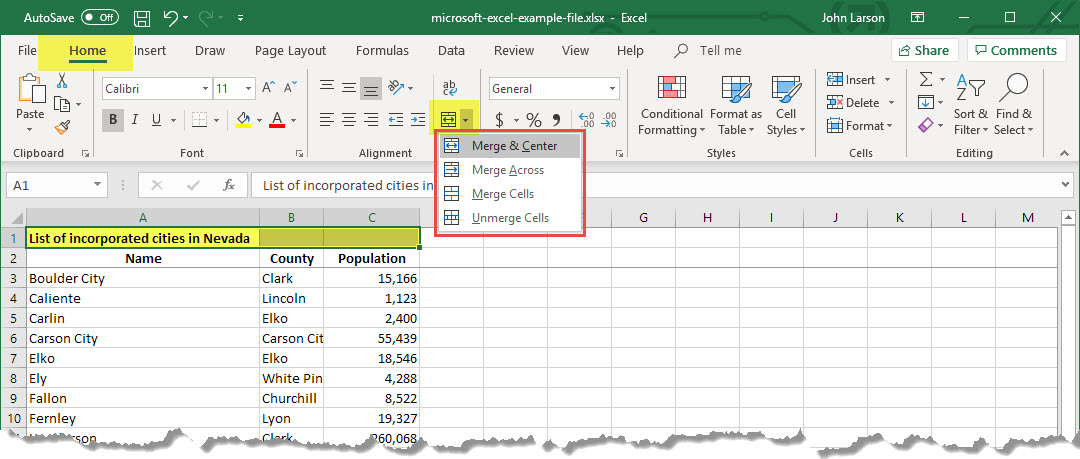This screenshot has height=459, width=1080.
Task: Toggle Bold formatting
Action: click(113, 120)
